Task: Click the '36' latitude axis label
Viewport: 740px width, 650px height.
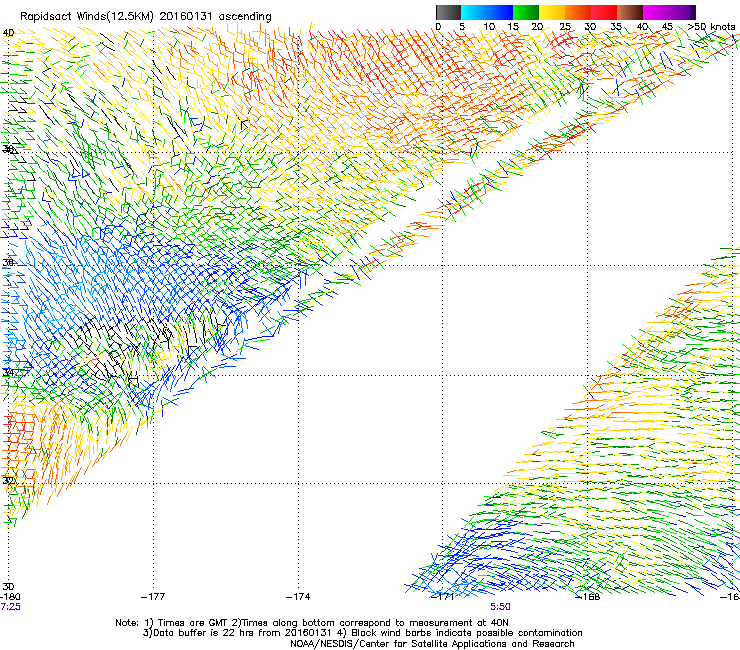Action: (x=8, y=263)
